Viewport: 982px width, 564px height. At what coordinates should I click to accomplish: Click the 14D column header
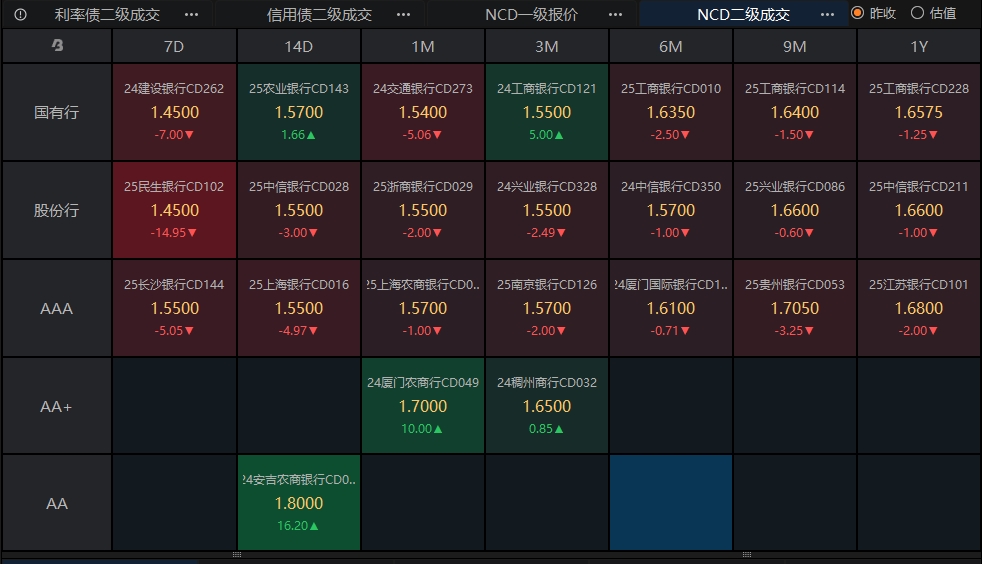299,46
